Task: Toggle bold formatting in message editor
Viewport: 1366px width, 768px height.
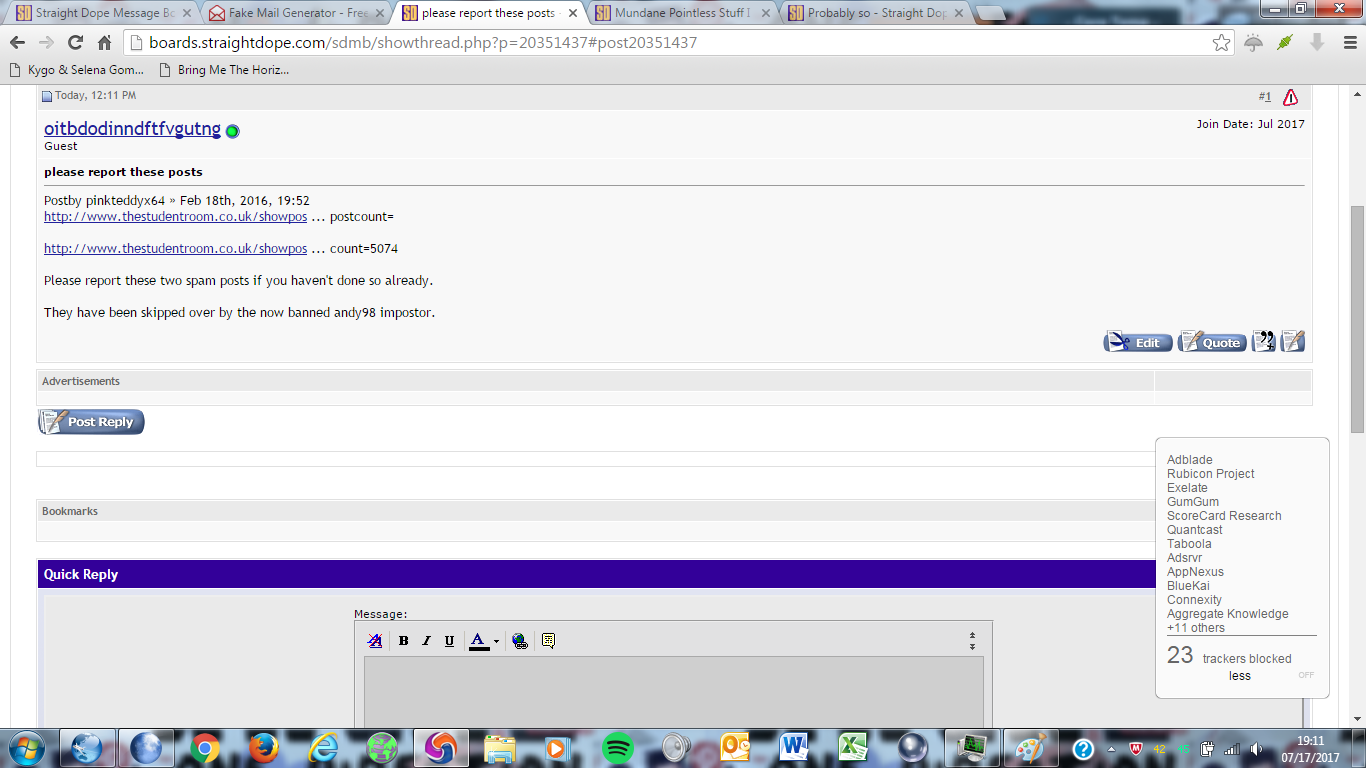Action: tap(404, 641)
